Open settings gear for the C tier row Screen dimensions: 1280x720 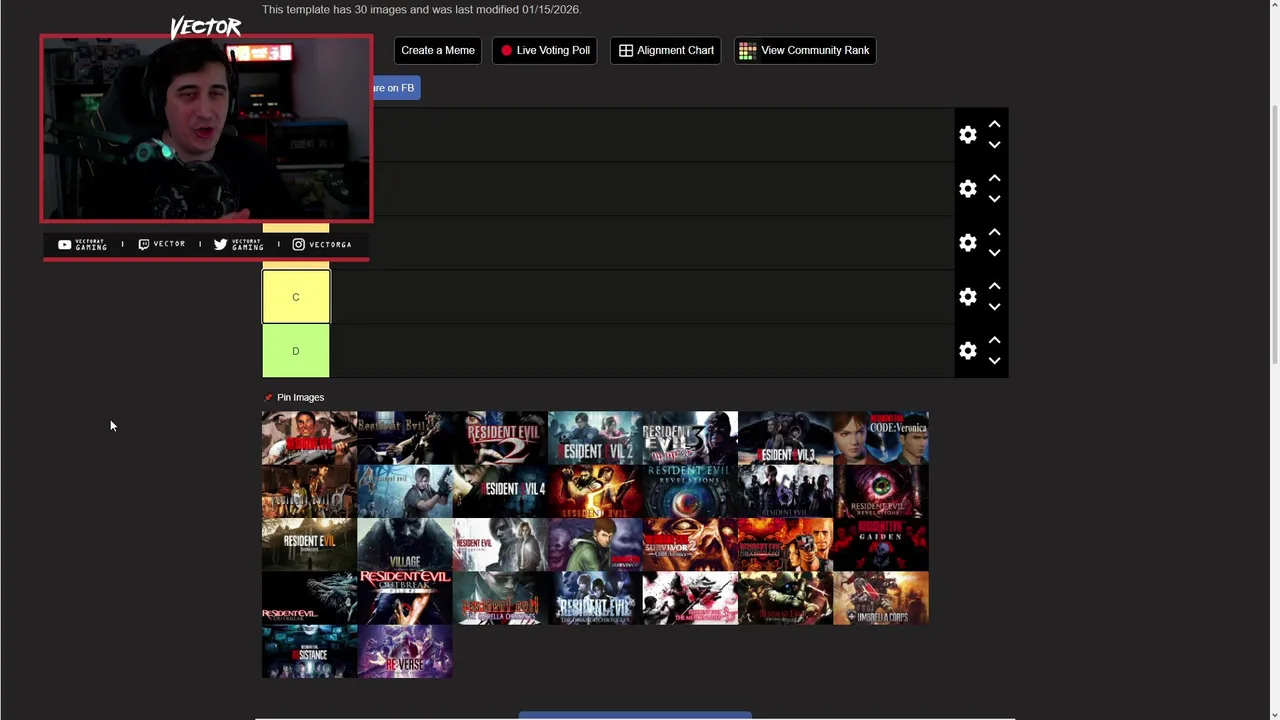[967, 297]
